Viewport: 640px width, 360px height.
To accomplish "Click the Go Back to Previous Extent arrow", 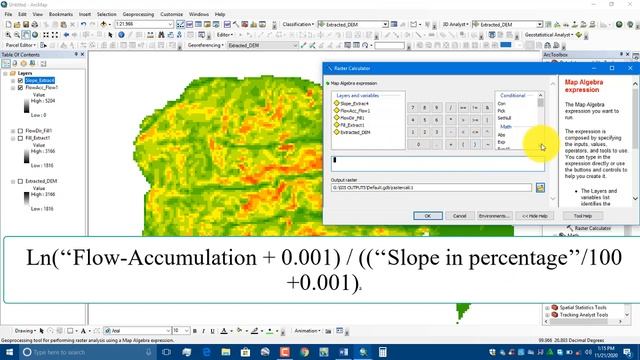I will coord(66,35).
